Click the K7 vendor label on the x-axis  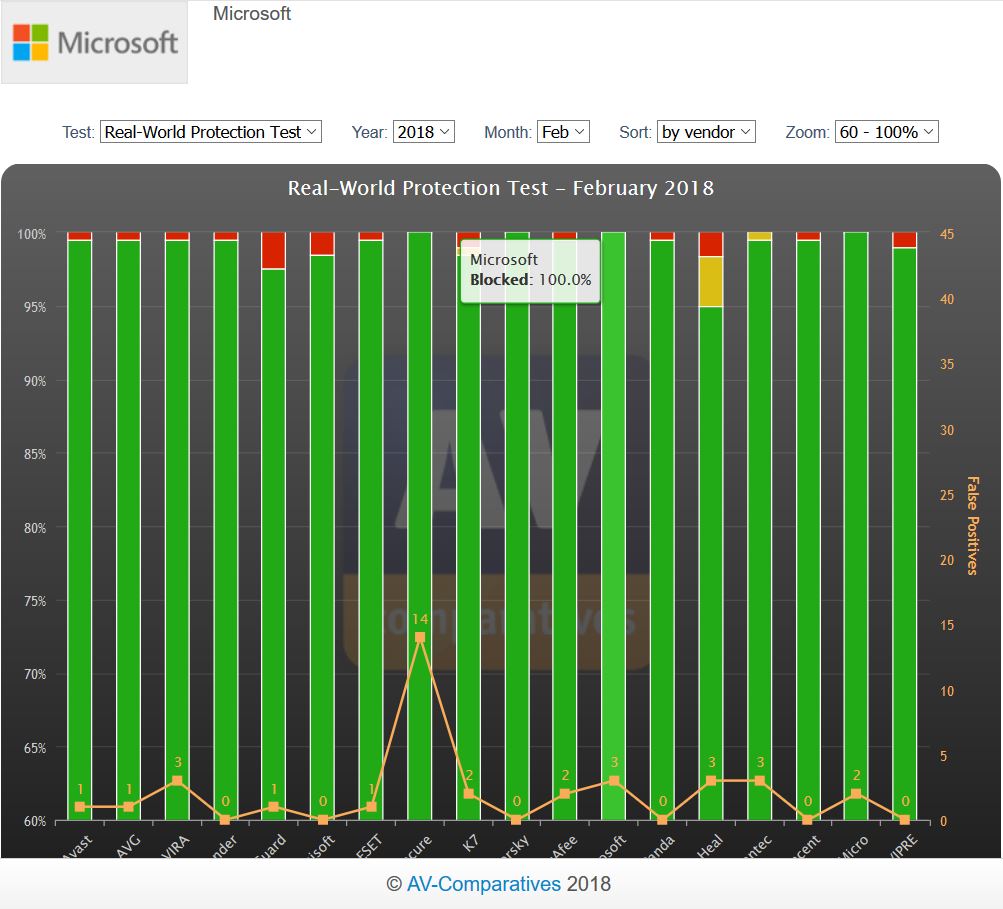tap(470, 842)
